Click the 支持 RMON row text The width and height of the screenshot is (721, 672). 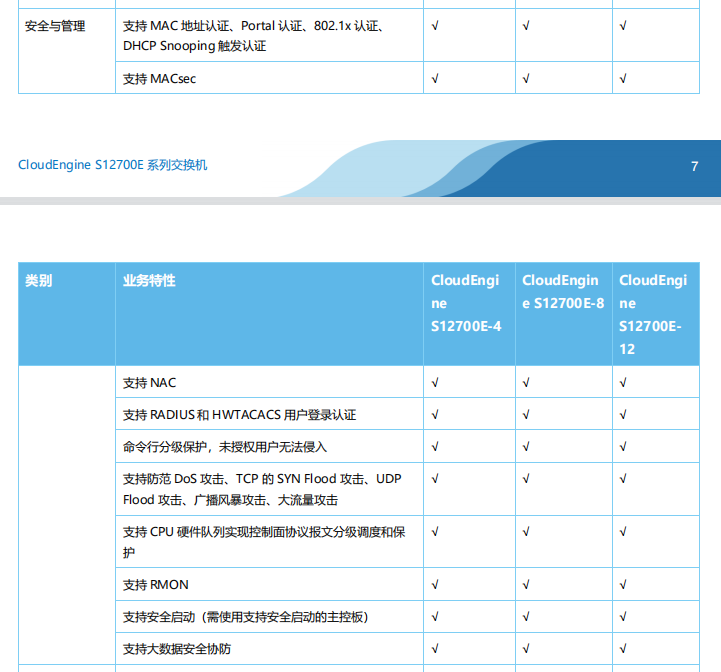[x=155, y=585]
